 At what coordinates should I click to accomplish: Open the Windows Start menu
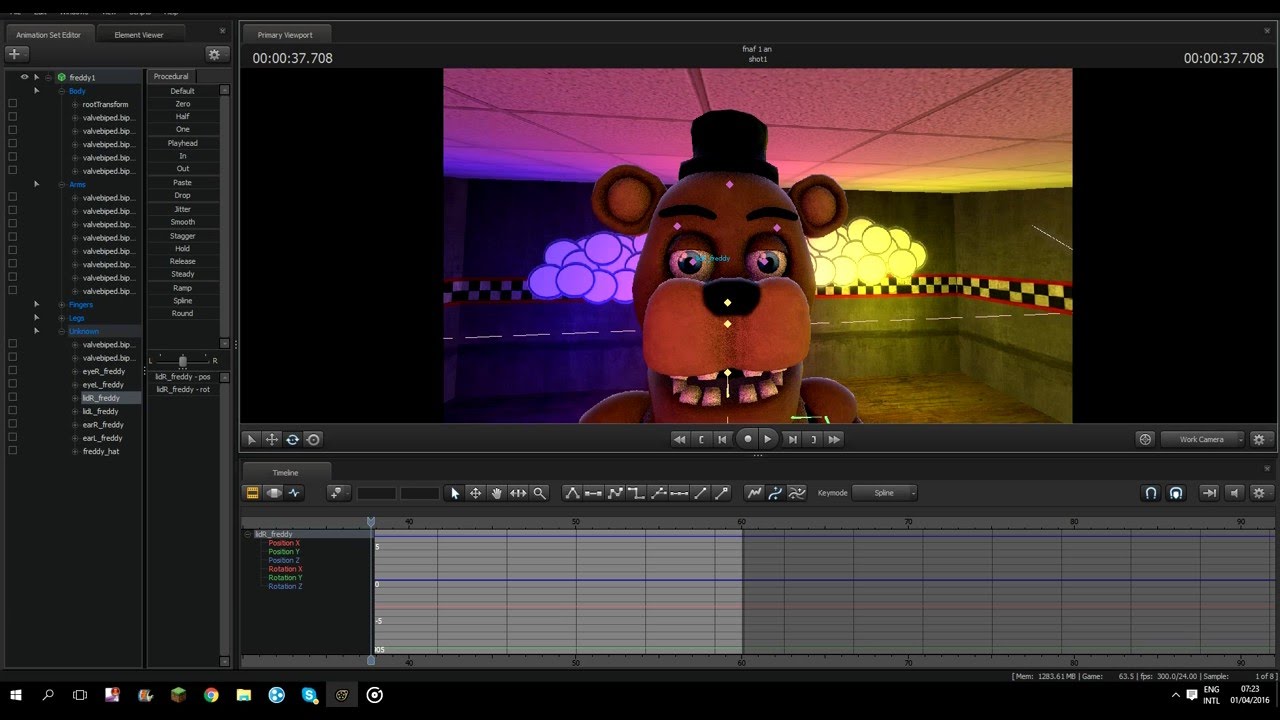tap(16, 695)
